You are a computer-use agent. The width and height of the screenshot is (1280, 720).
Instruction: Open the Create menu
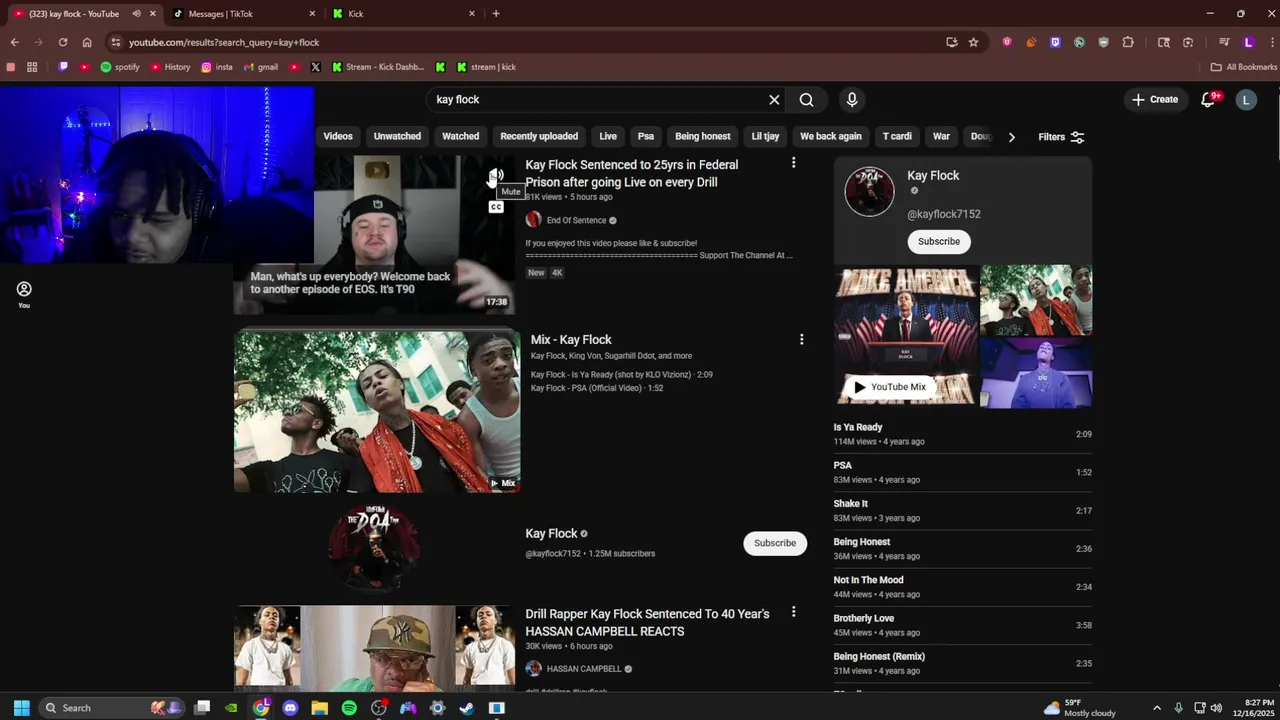pos(1155,99)
